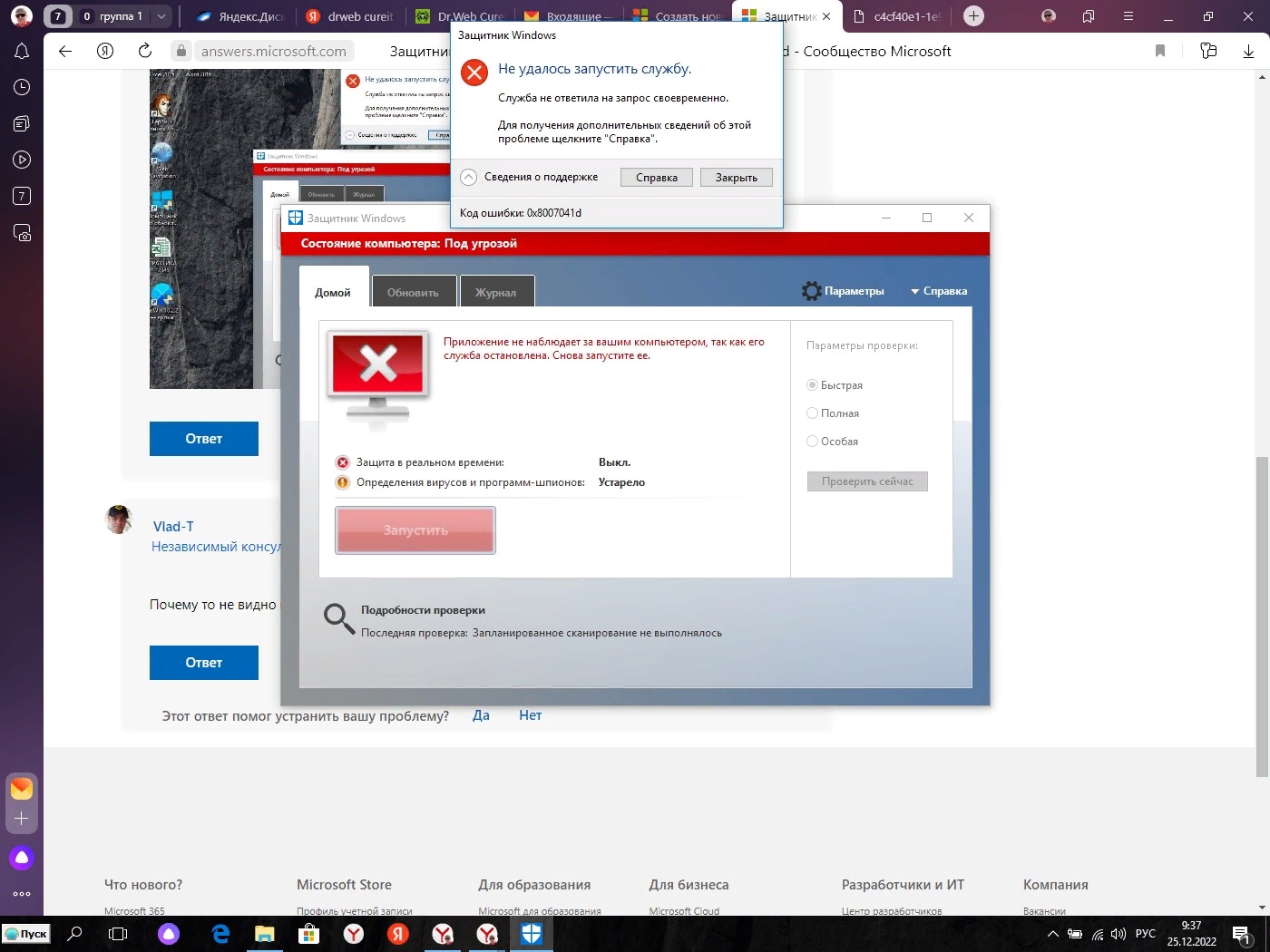Viewport: 1270px width, 952px height.
Task: Switch to drweb cureit browser tab
Action: (x=349, y=16)
